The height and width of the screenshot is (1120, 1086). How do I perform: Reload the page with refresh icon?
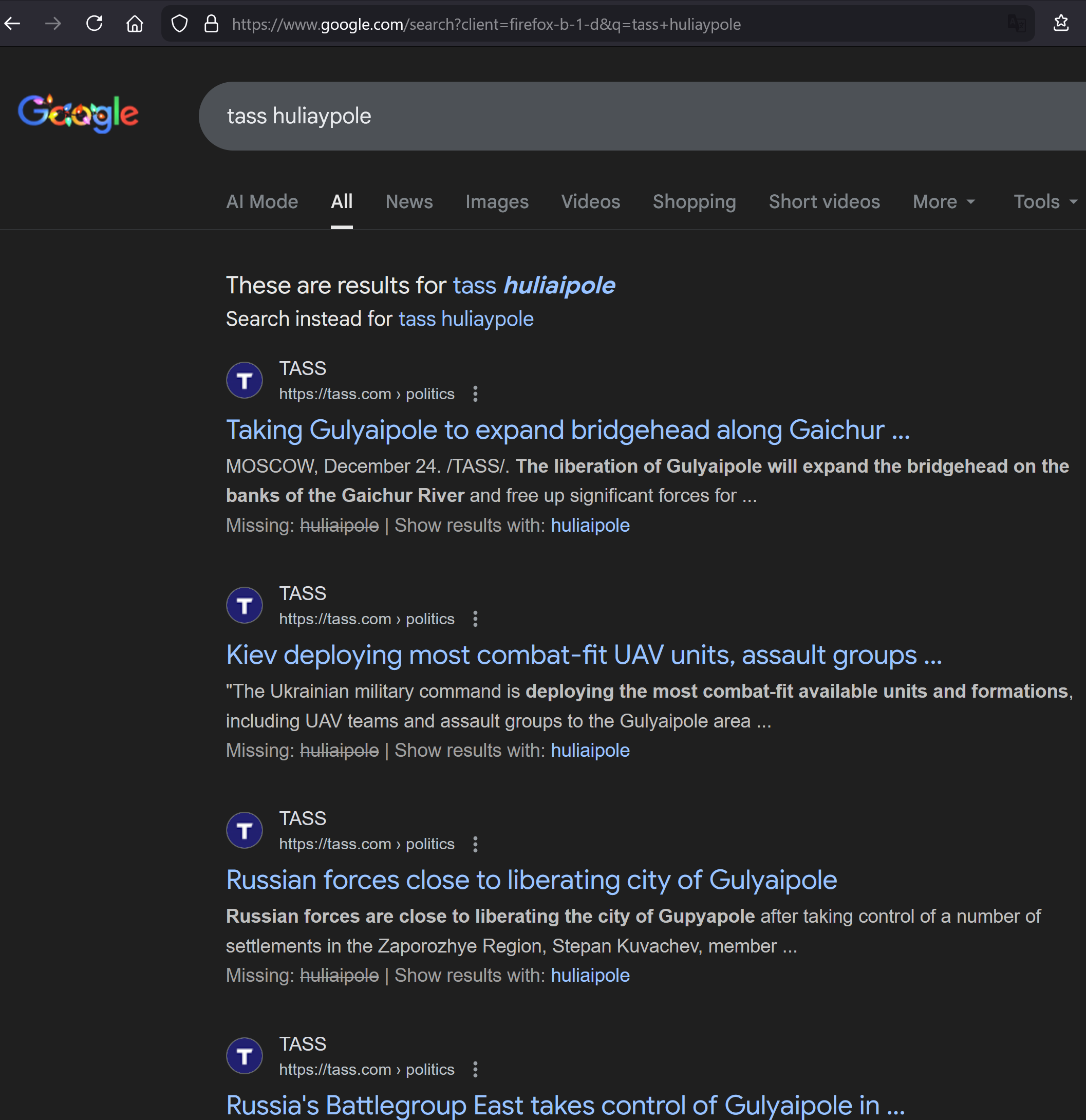[94, 24]
